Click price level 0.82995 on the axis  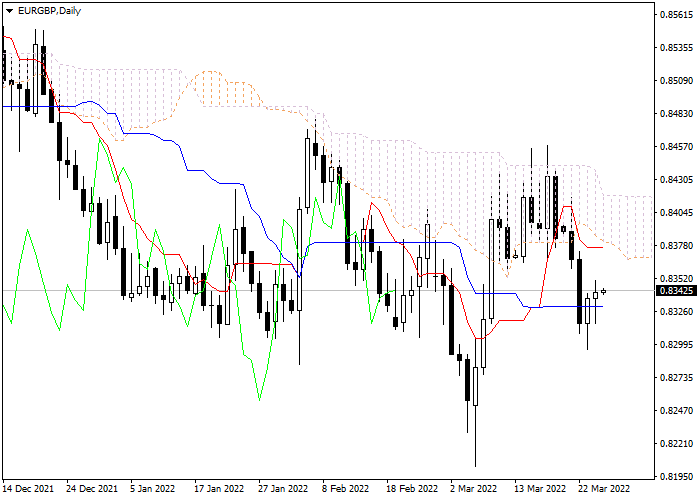676,345
